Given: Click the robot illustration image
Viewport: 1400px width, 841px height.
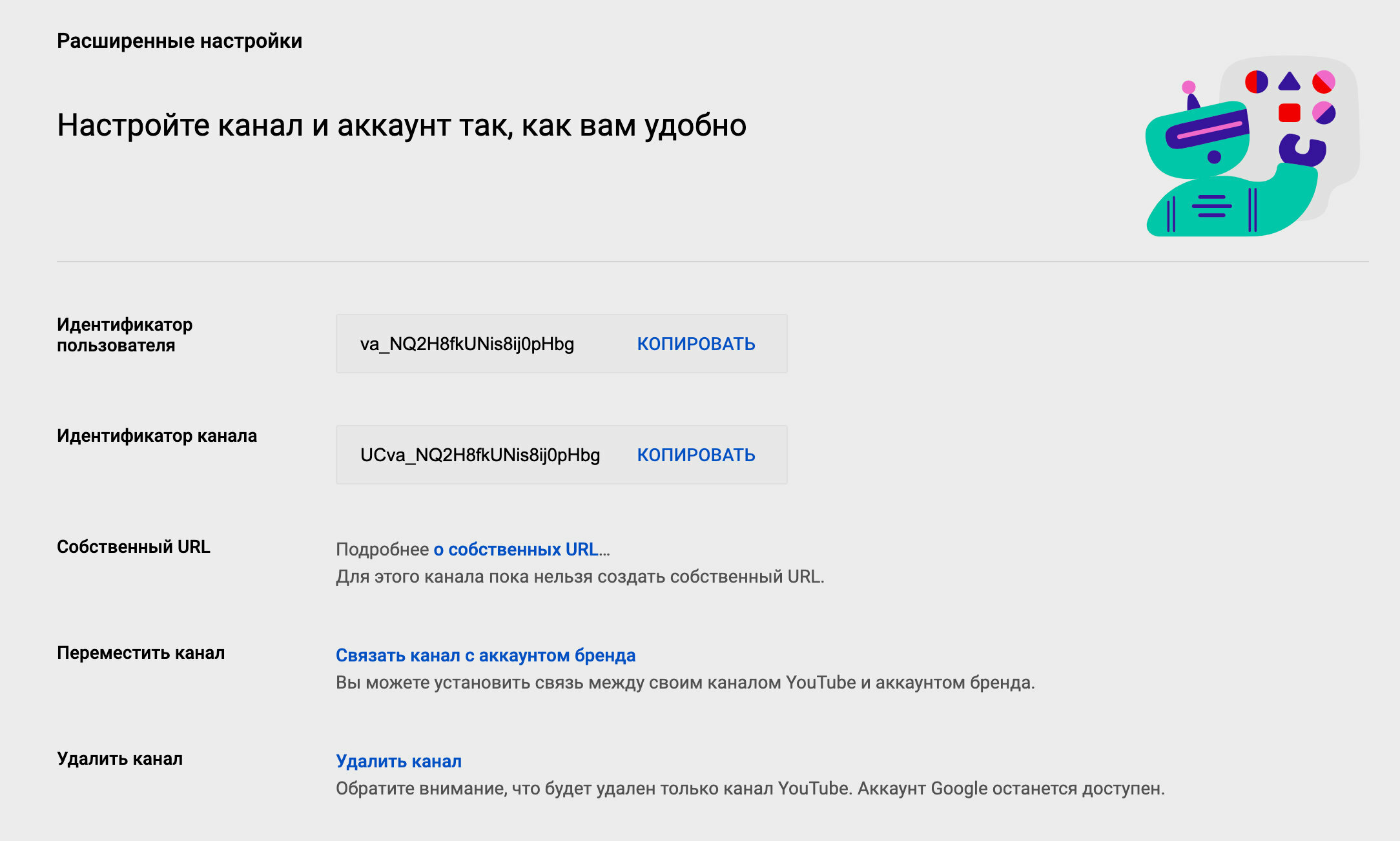Looking at the screenshot, I should [1252, 146].
